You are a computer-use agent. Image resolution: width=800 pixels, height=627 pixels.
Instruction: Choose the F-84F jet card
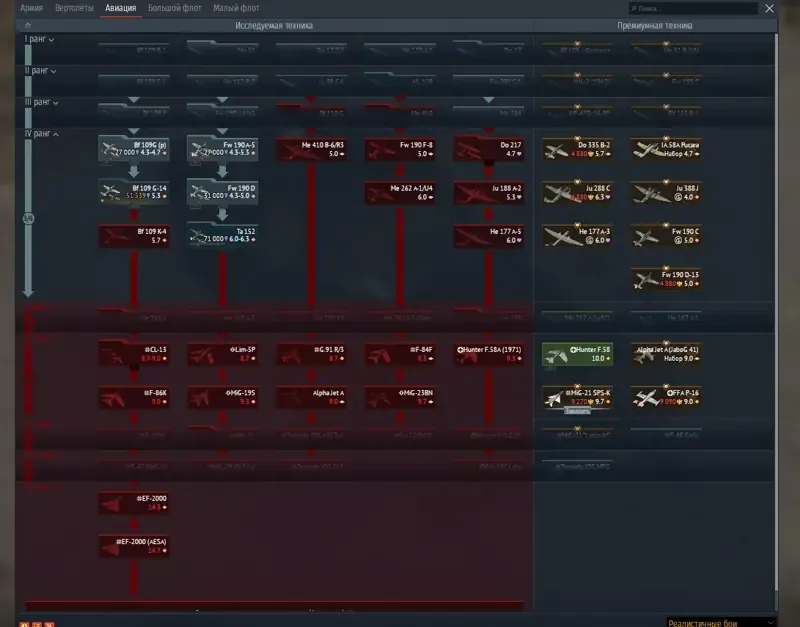point(400,354)
